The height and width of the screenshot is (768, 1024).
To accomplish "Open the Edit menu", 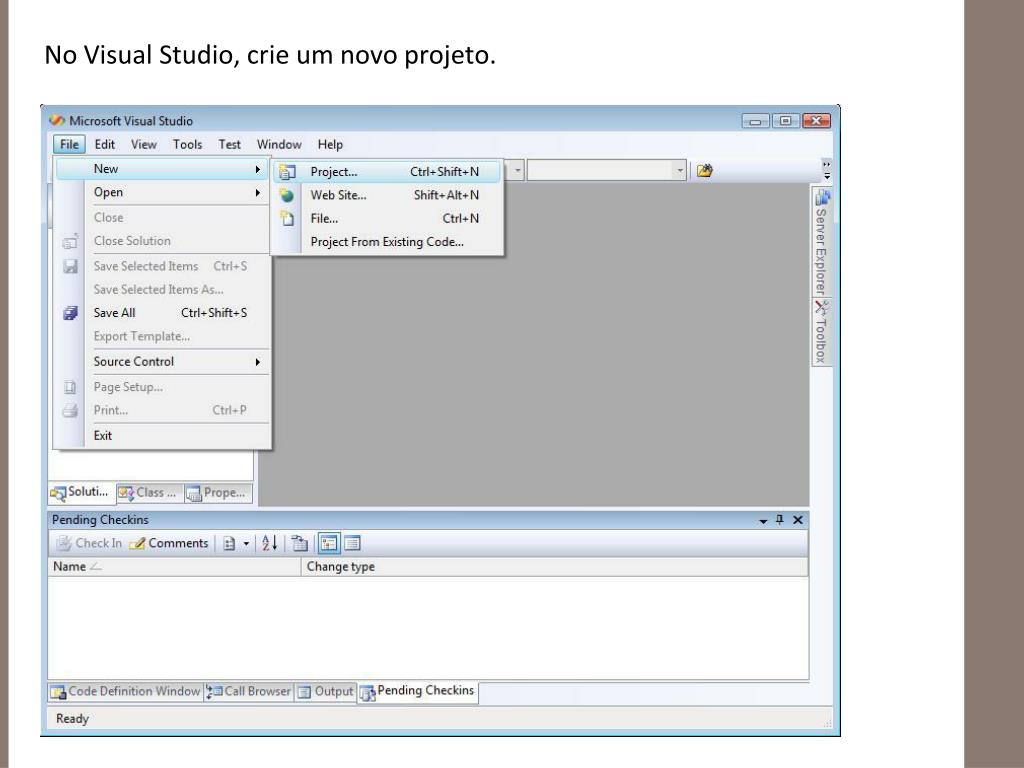I will pos(104,144).
